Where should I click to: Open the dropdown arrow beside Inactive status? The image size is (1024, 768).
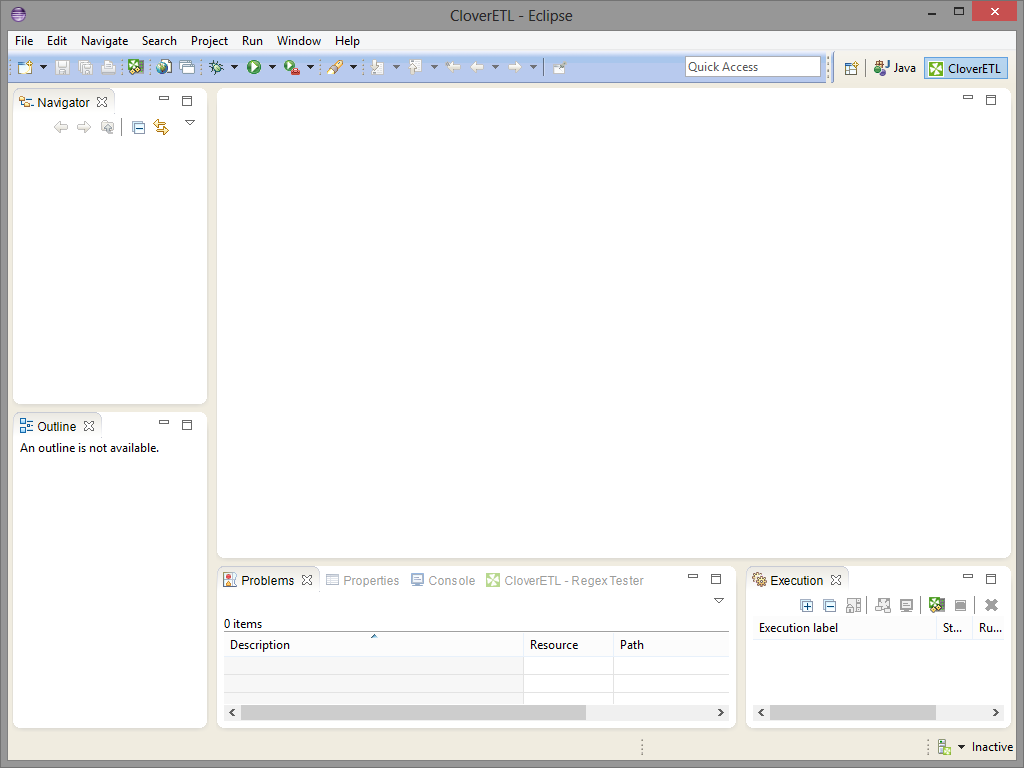962,747
